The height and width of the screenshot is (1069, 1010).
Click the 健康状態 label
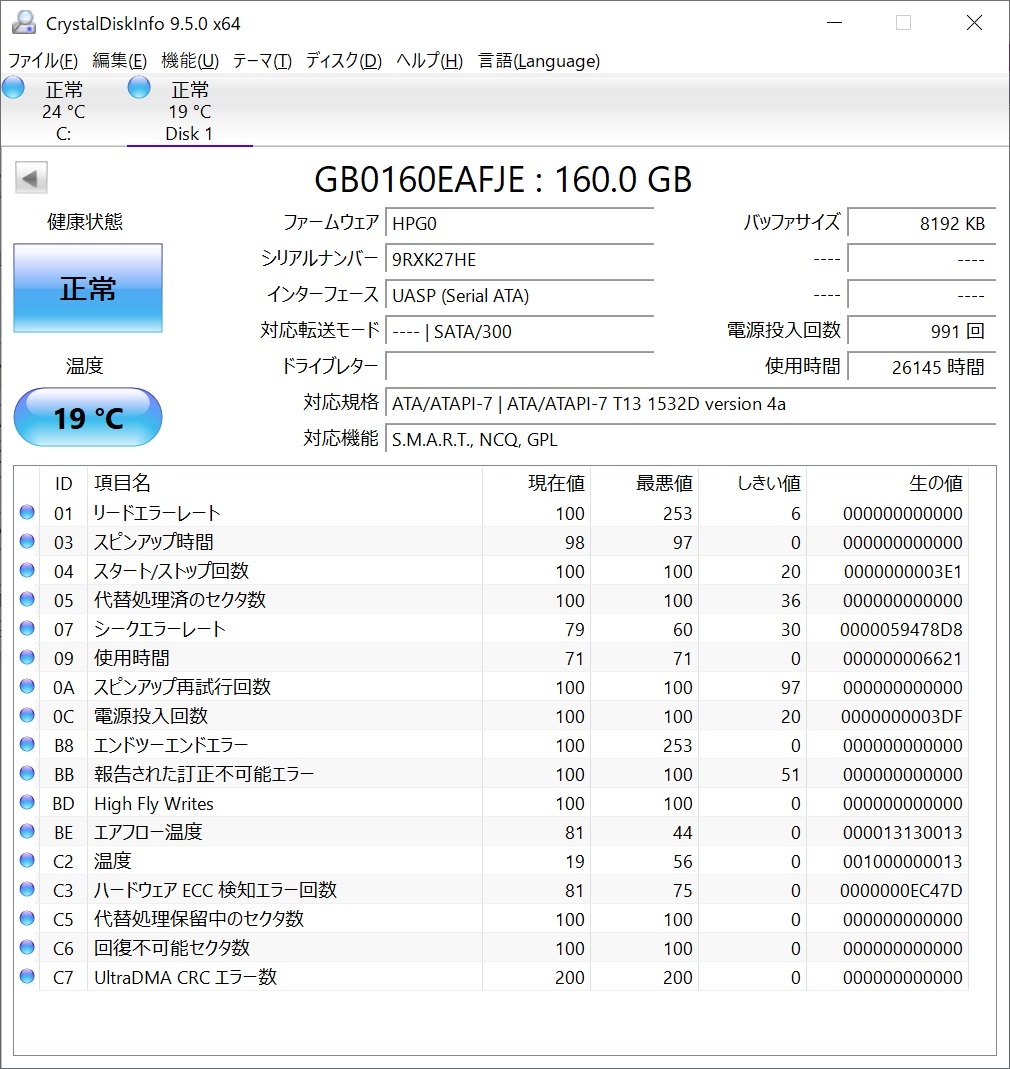85,222
